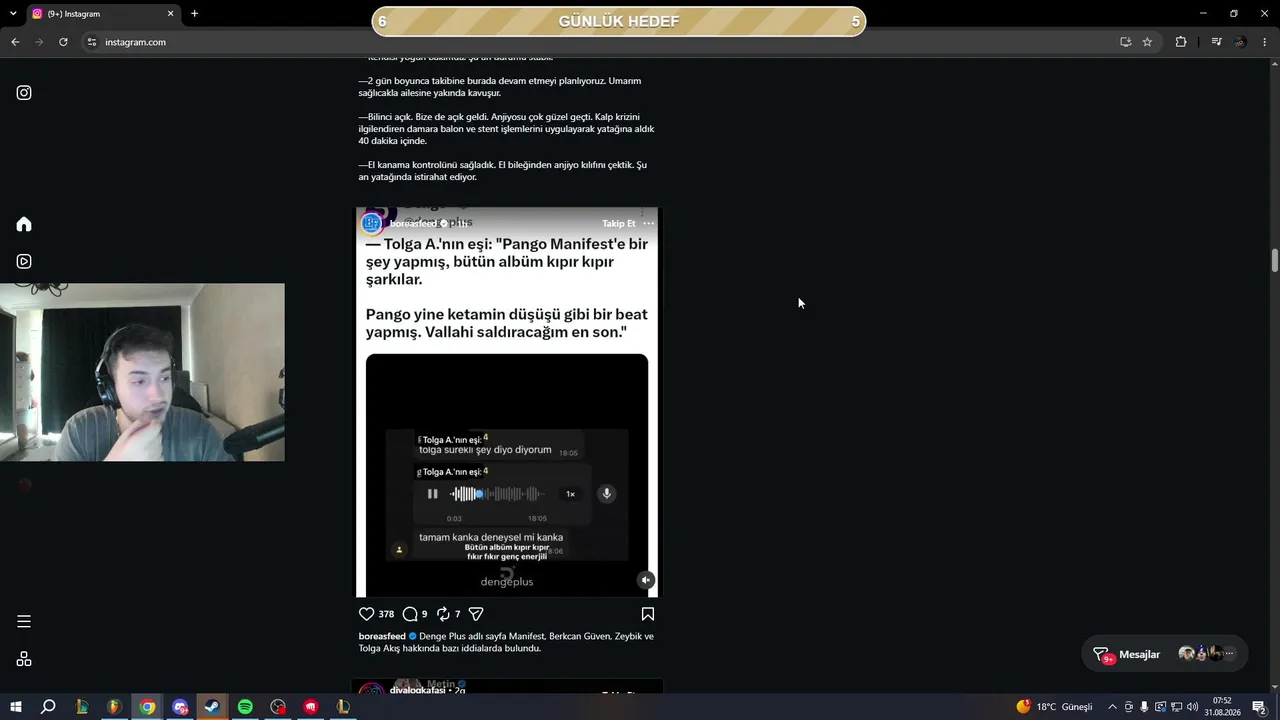Open Spotify from the taskbar
Screen dimensions: 1280x720
[x=245, y=707]
